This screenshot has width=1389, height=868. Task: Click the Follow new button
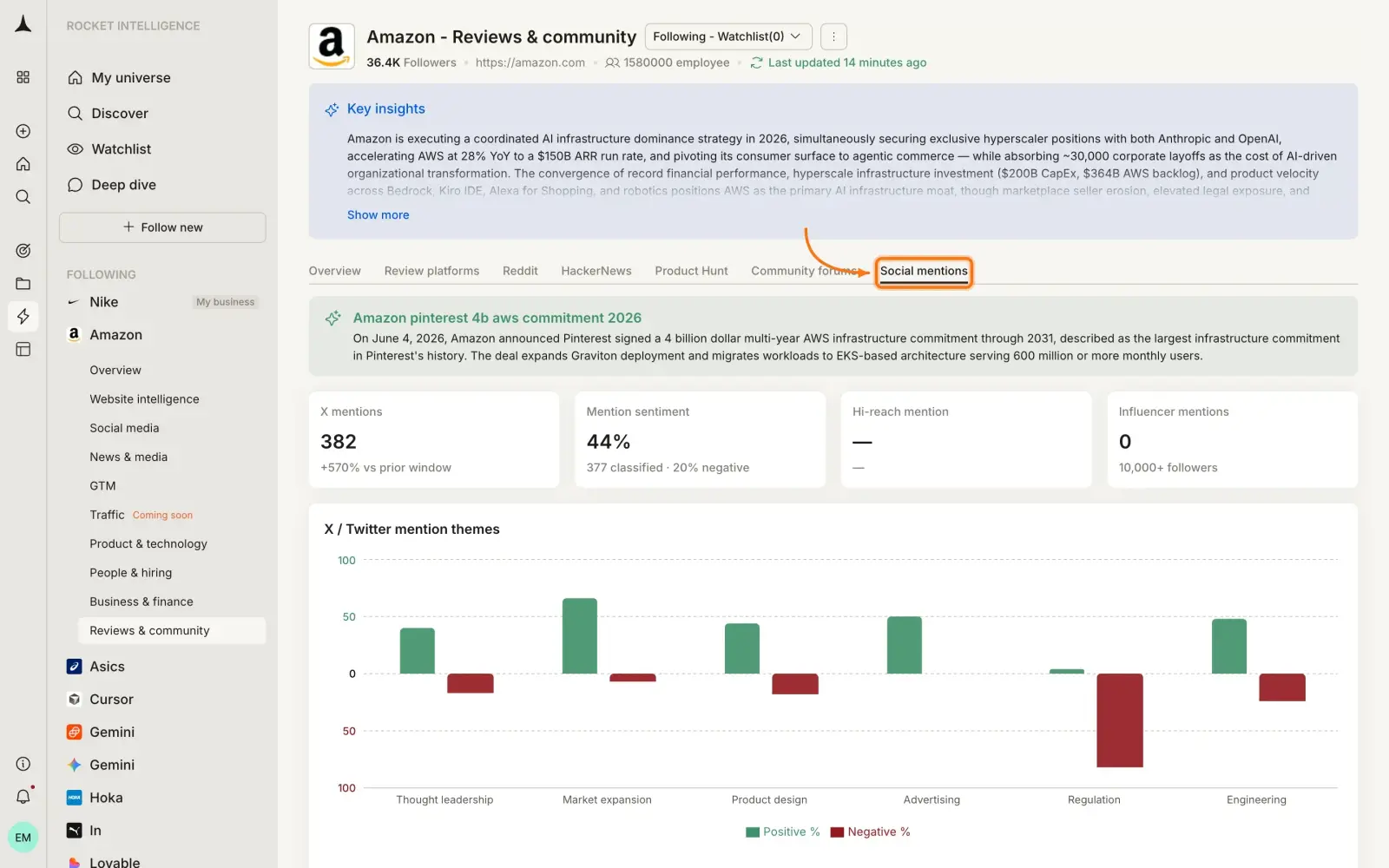coord(162,227)
